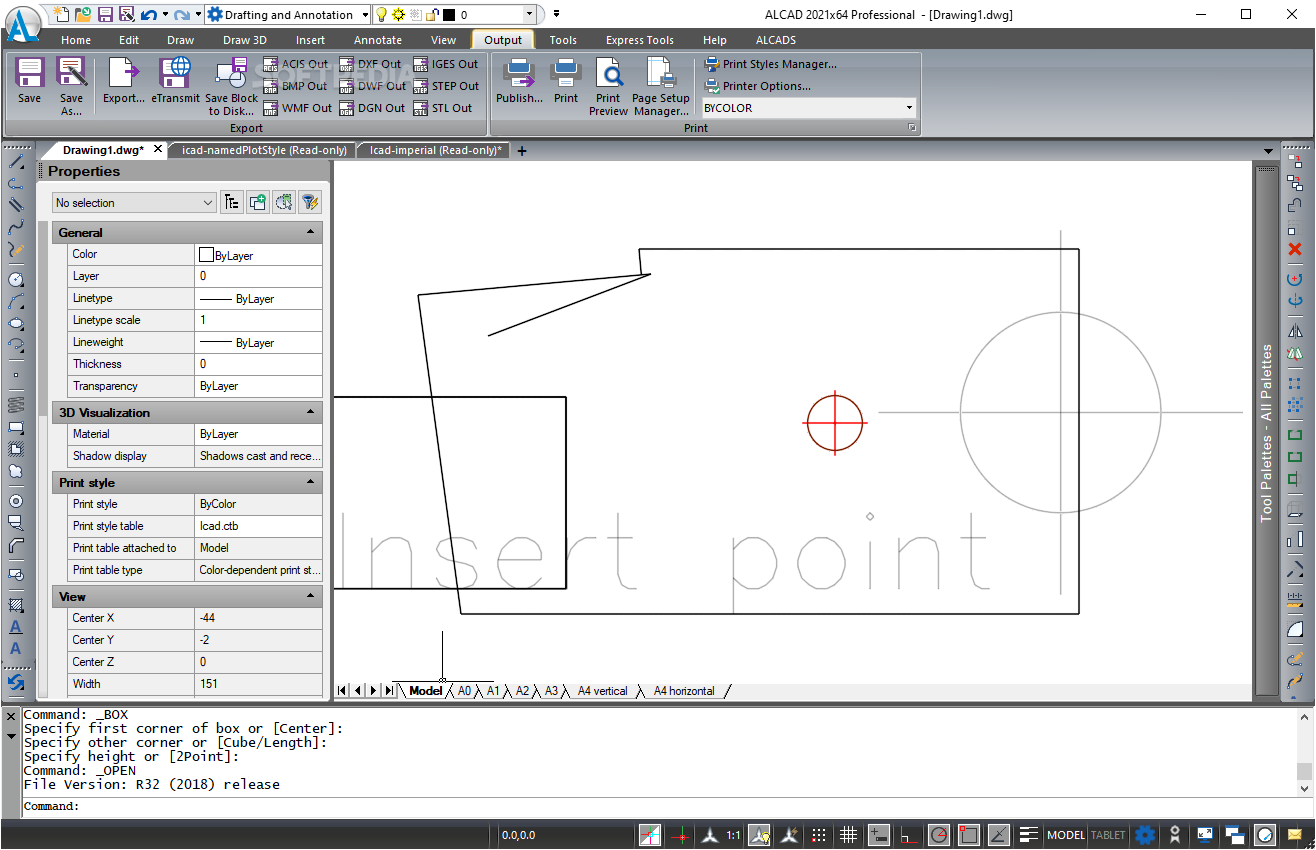Export drawing with ACIS Out
The image size is (1316, 850).
tap(296, 64)
